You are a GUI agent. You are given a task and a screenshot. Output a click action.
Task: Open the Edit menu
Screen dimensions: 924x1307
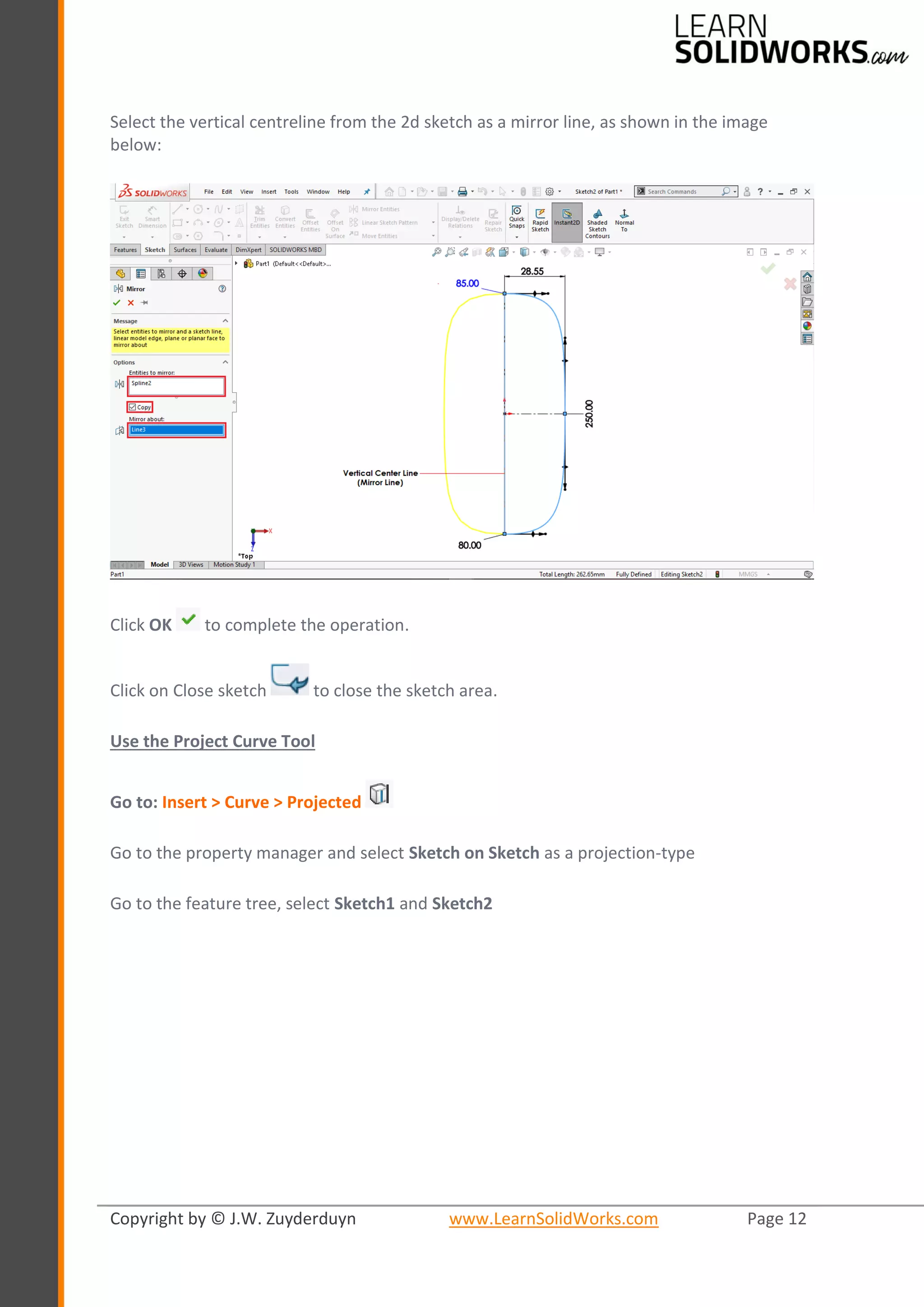(227, 192)
